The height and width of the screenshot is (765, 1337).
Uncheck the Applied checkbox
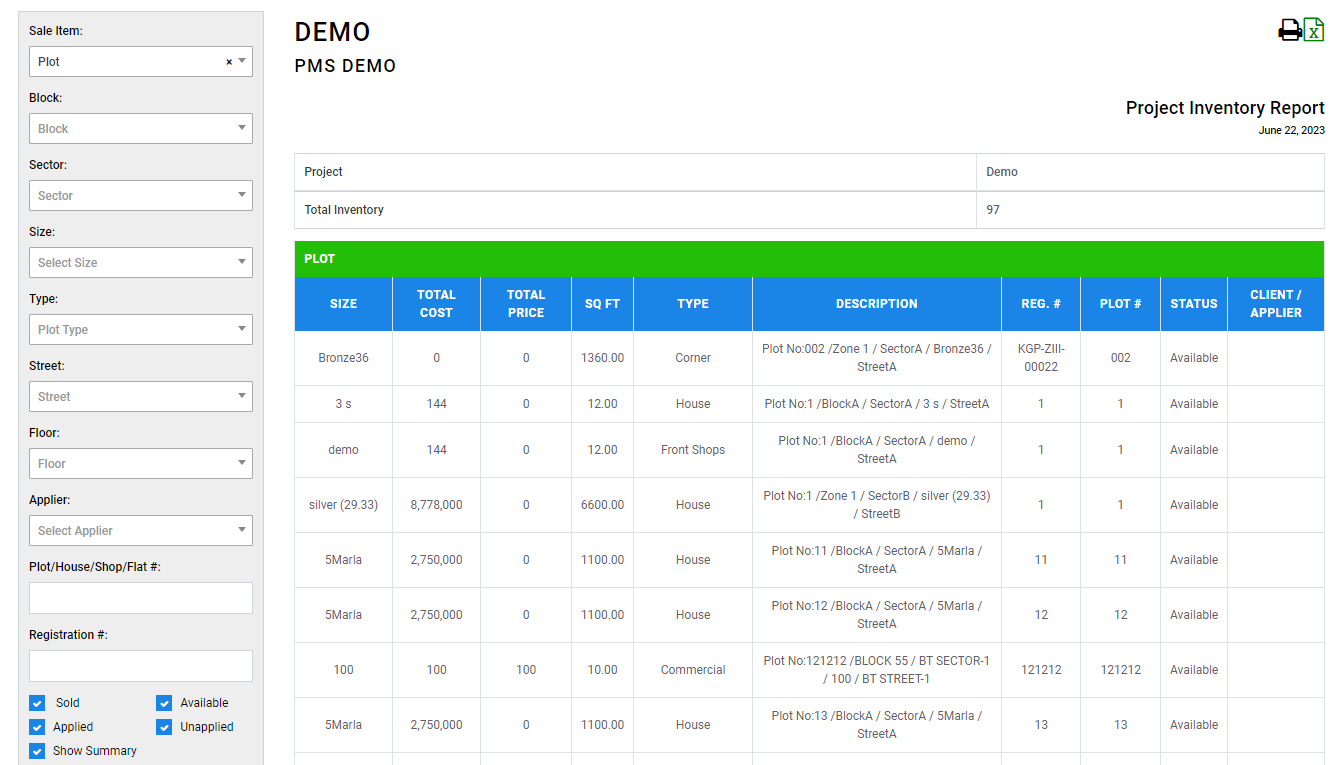tap(37, 727)
